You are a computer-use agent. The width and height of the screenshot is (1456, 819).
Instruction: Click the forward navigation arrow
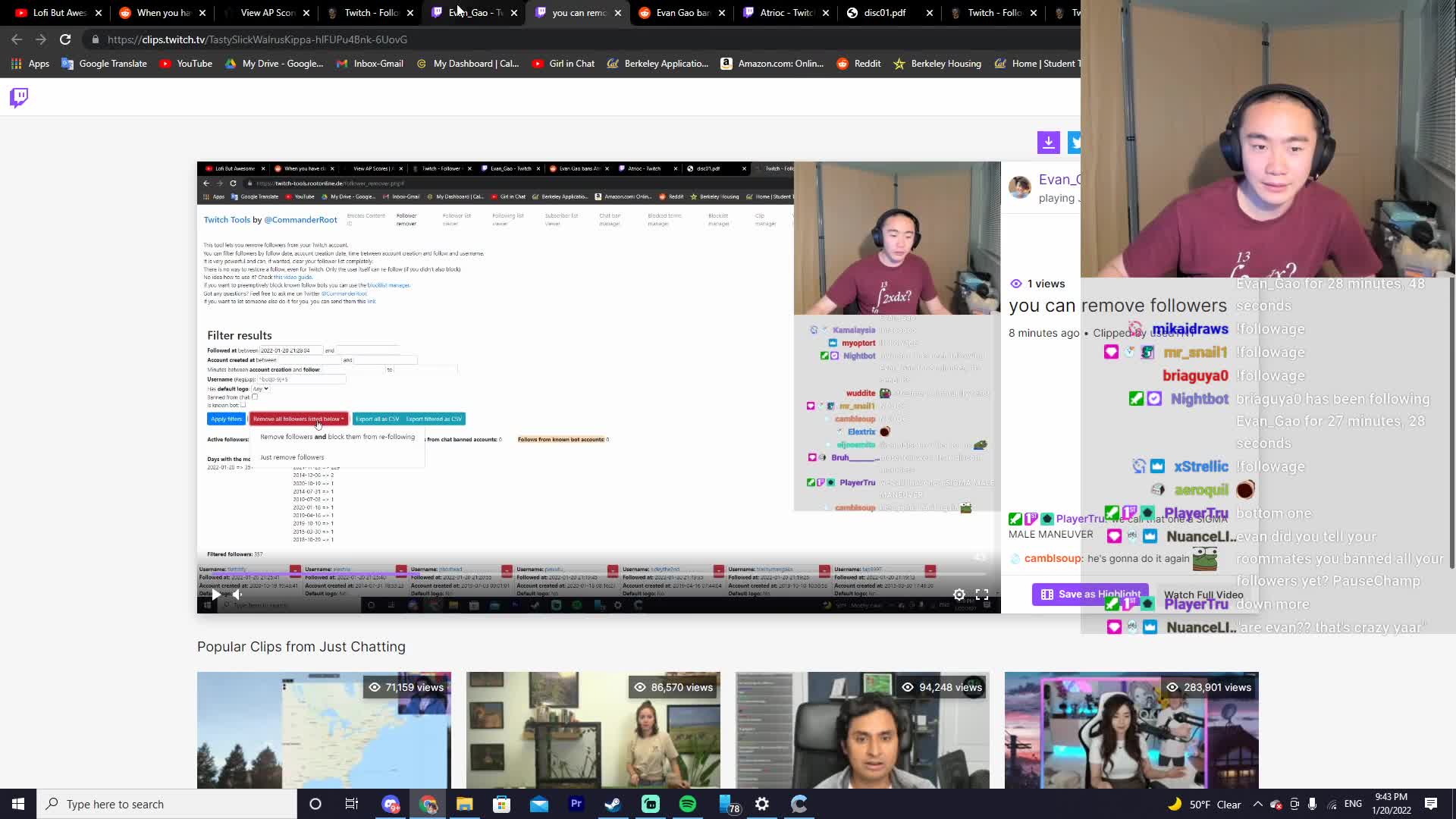coord(41,39)
